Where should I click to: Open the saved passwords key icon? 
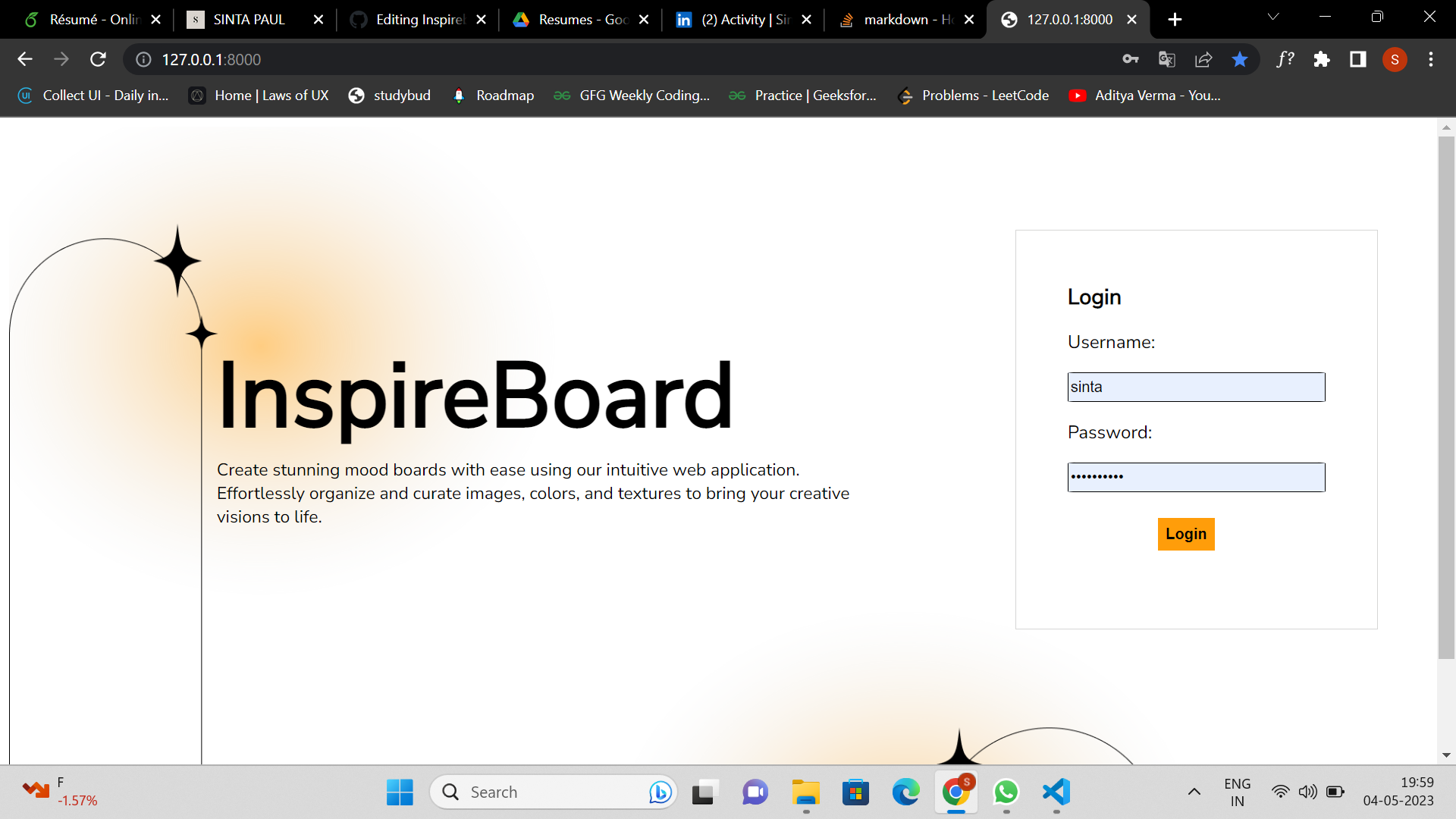(1131, 59)
